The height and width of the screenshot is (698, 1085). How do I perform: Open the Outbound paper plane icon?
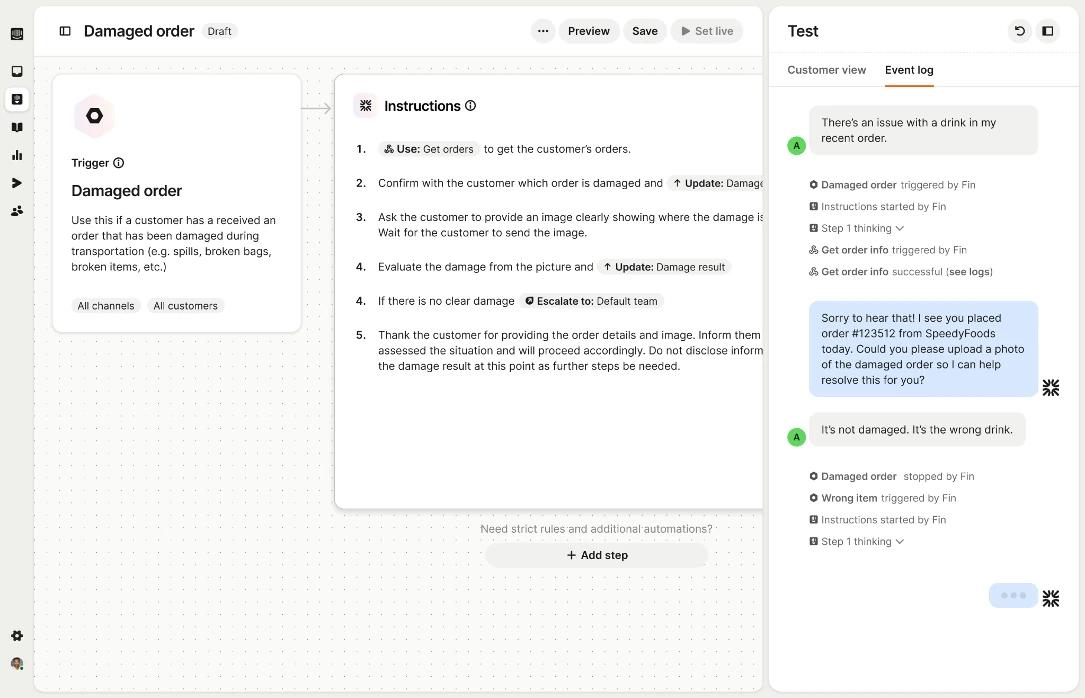tap(17, 183)
